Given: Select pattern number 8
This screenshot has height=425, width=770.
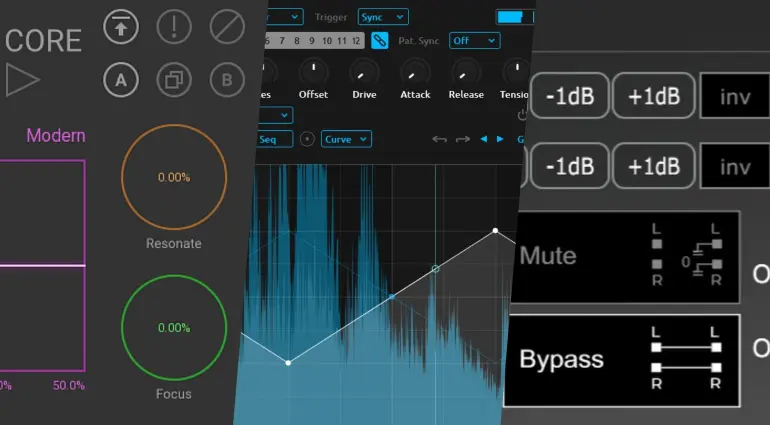Looking at the screenshot, I should coord(297,41).
